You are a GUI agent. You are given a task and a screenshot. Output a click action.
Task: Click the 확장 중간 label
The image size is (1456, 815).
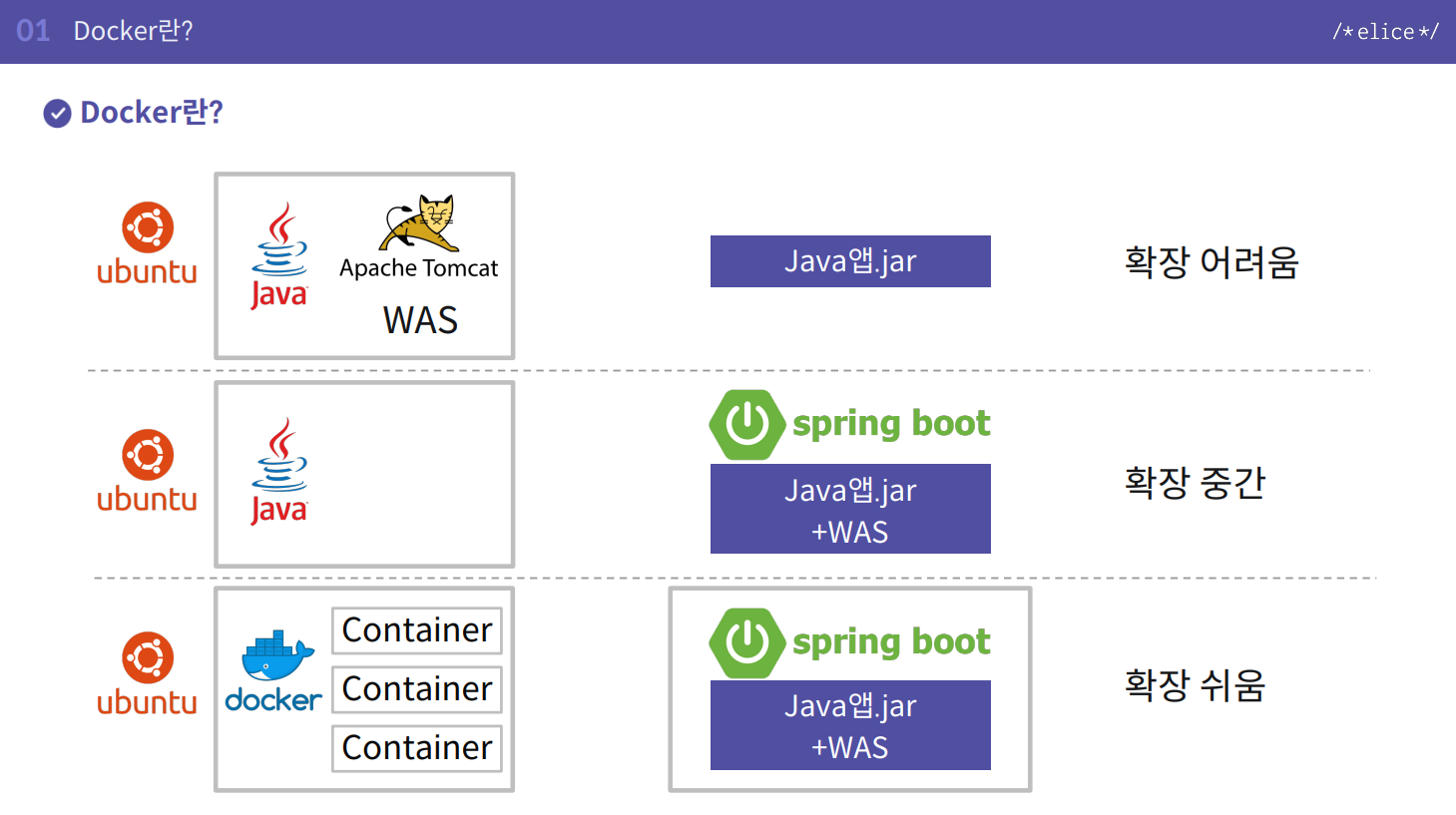click(x=1195, y=483)
